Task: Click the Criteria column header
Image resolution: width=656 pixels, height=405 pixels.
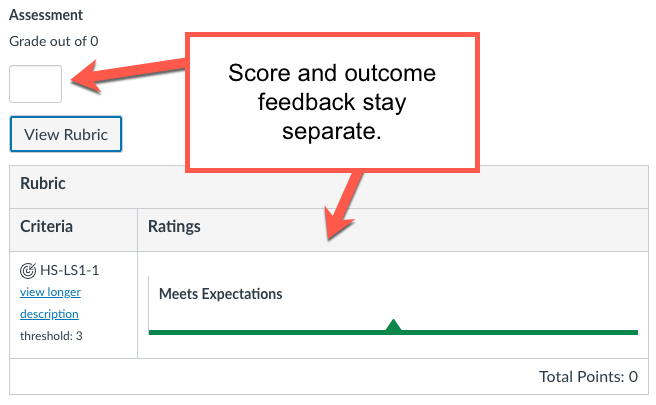Action: tap(46, 227)
